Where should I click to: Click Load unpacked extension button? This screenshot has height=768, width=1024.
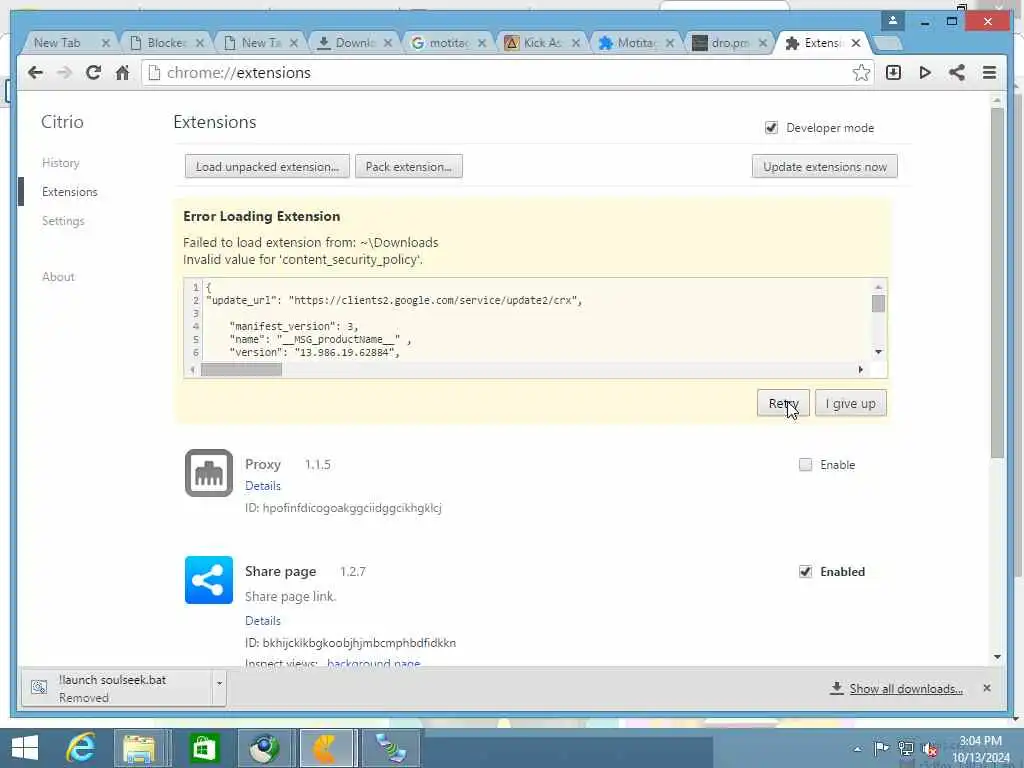267,167
